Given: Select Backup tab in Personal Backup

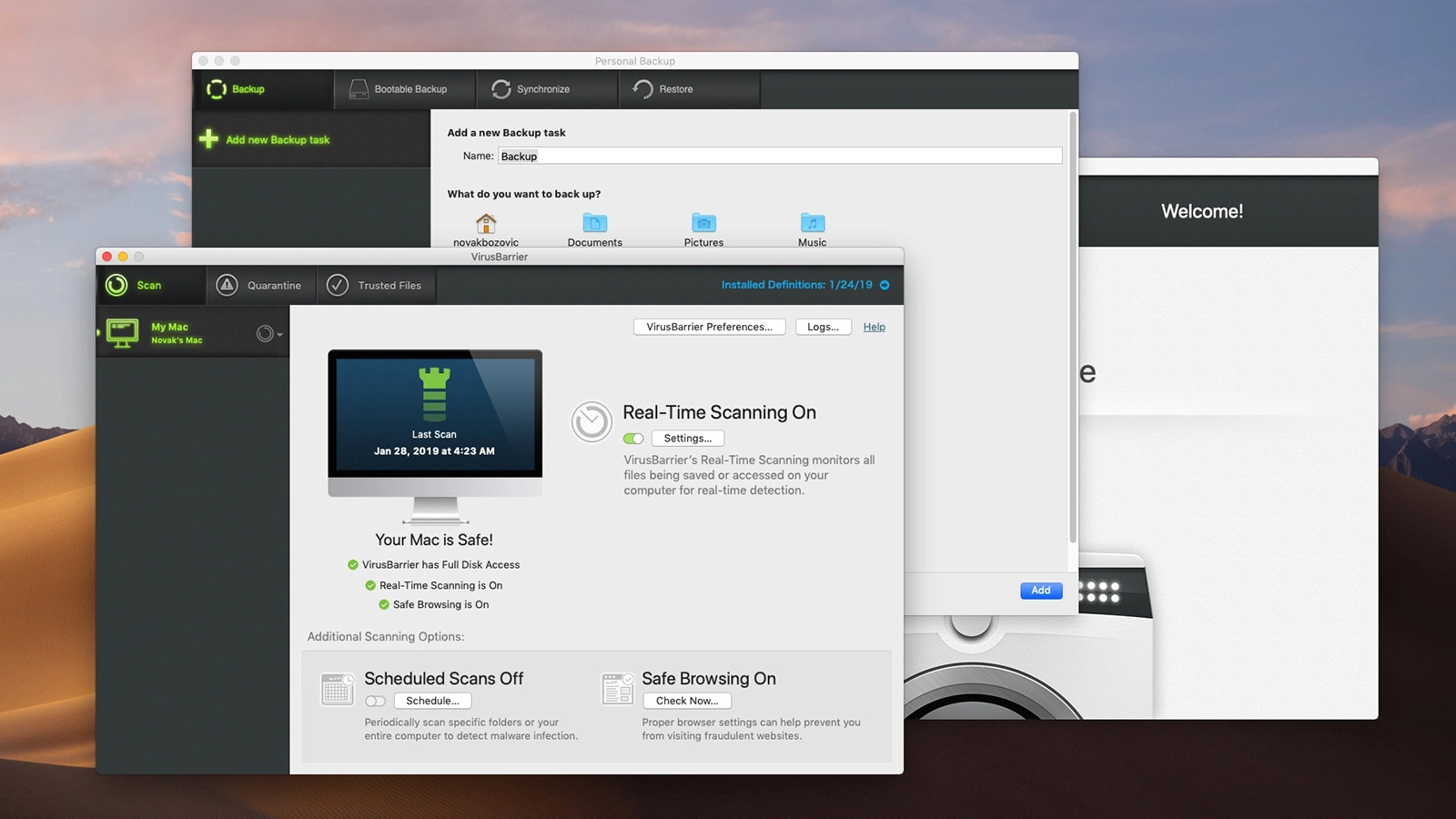Looking at the screenshot, I should 263,89.
